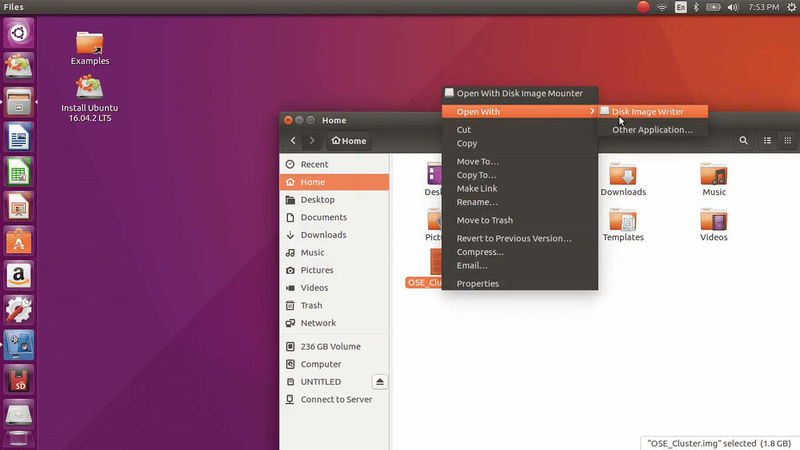Open Network in Files sidebar
Screen dimensions: 800x450
(x=334, y=323)
